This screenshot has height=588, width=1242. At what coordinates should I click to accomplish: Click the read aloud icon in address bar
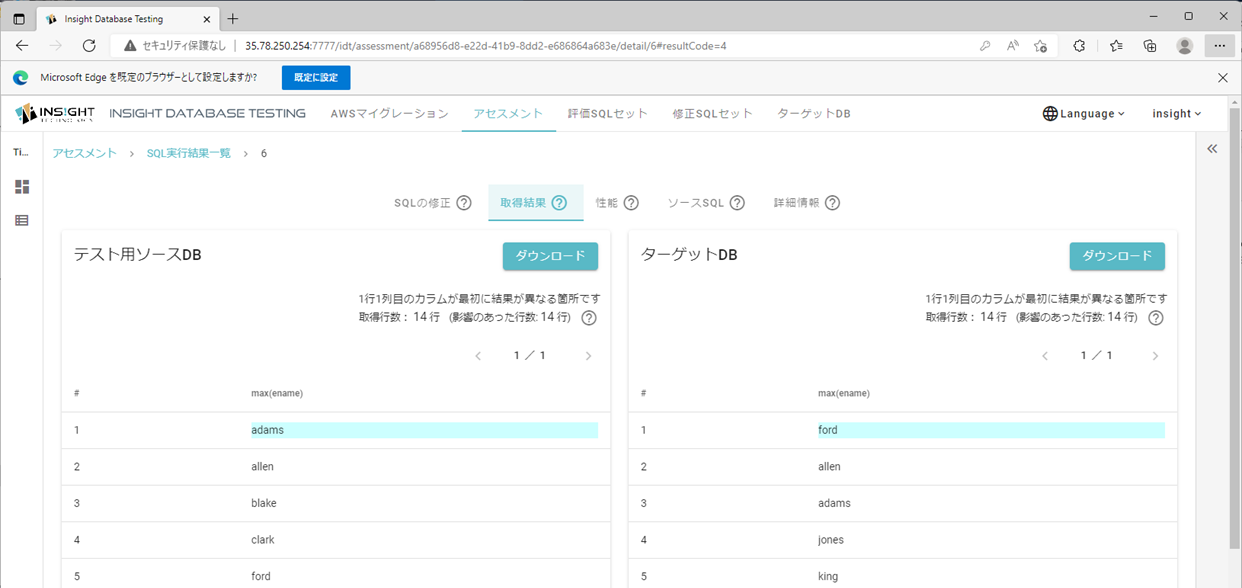click(x=1013, y=46)
